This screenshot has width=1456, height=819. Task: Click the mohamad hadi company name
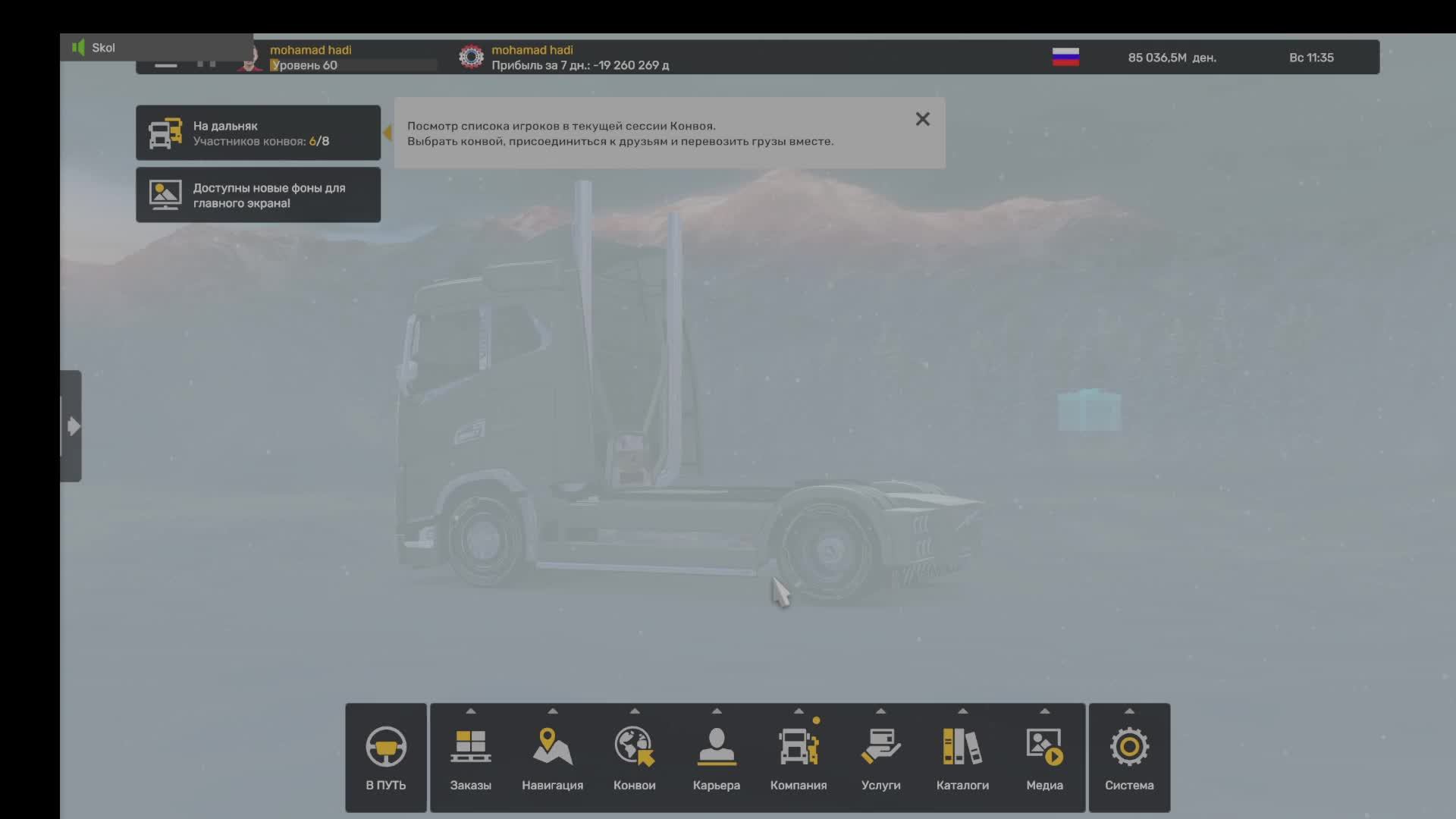click(532, 50)
